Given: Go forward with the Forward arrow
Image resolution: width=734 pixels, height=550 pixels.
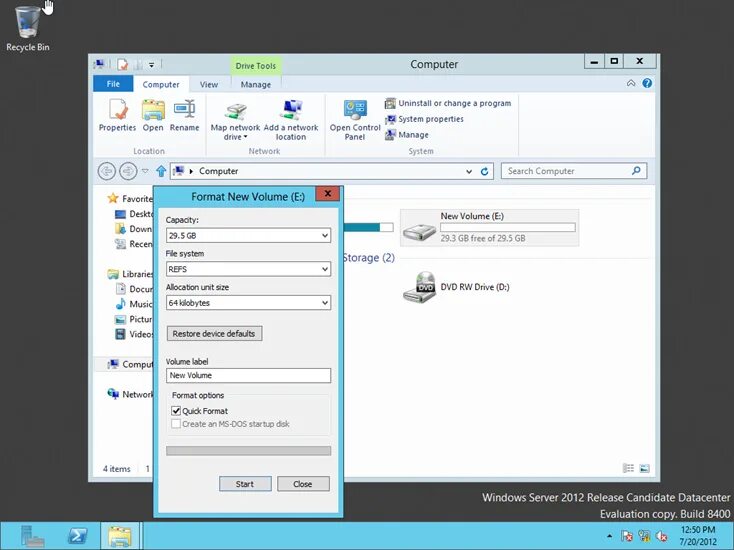Looking at the screenshot, I should tap(128, 171).
